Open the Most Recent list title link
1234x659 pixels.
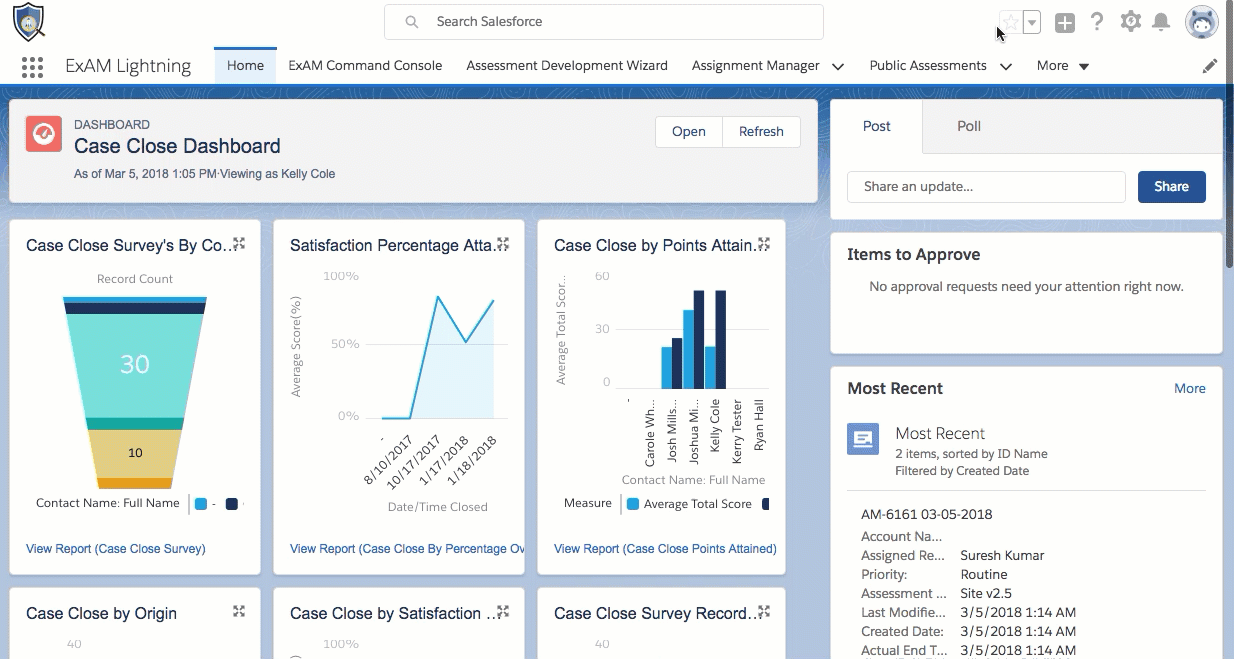tap(940, 433)
